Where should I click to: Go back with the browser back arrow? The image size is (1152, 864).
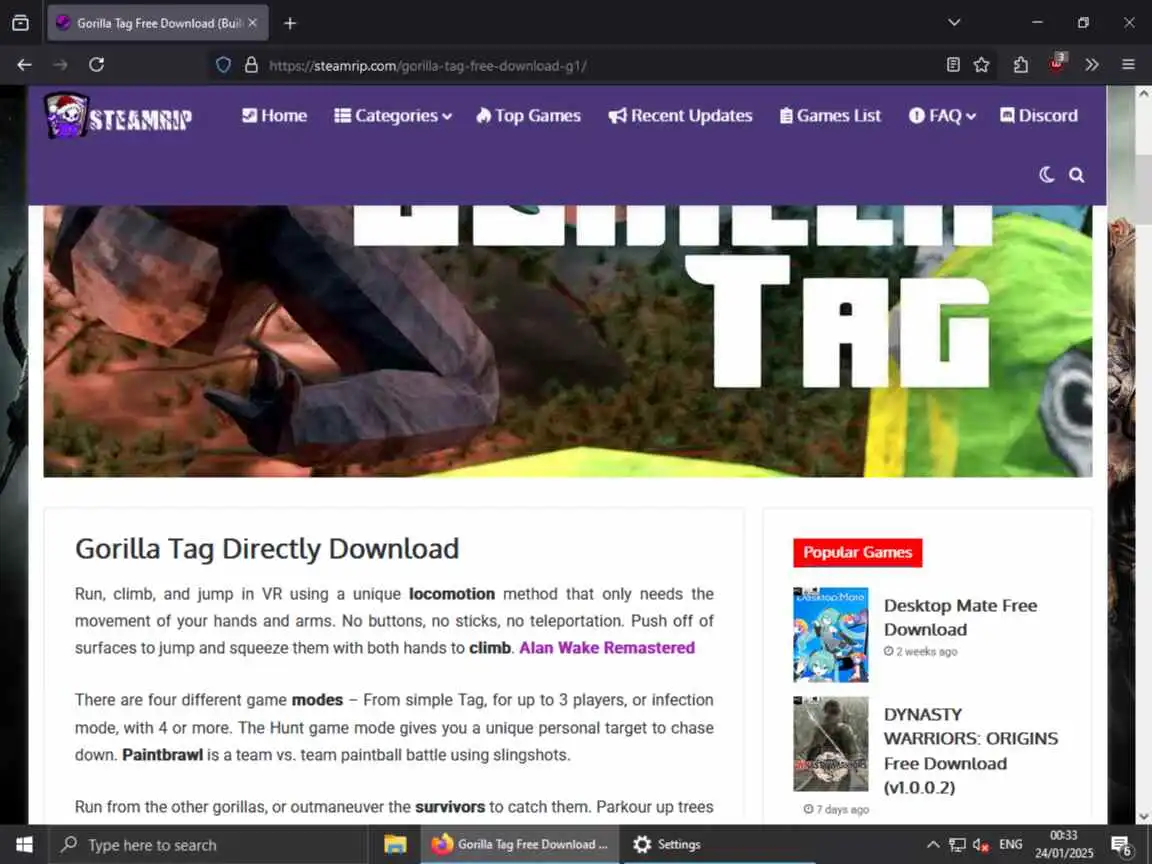pos(24,65)
